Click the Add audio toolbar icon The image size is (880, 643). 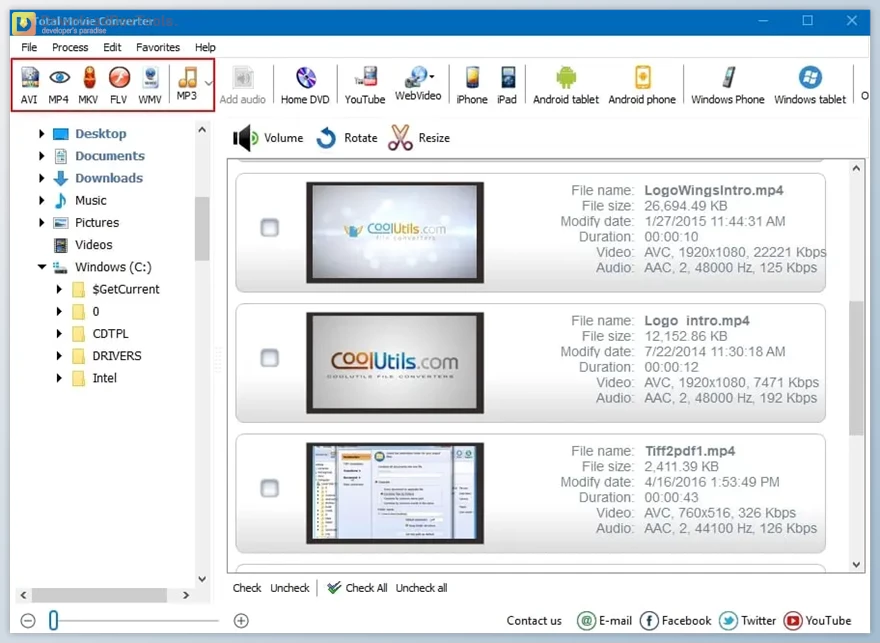click(x=242, y=85)
